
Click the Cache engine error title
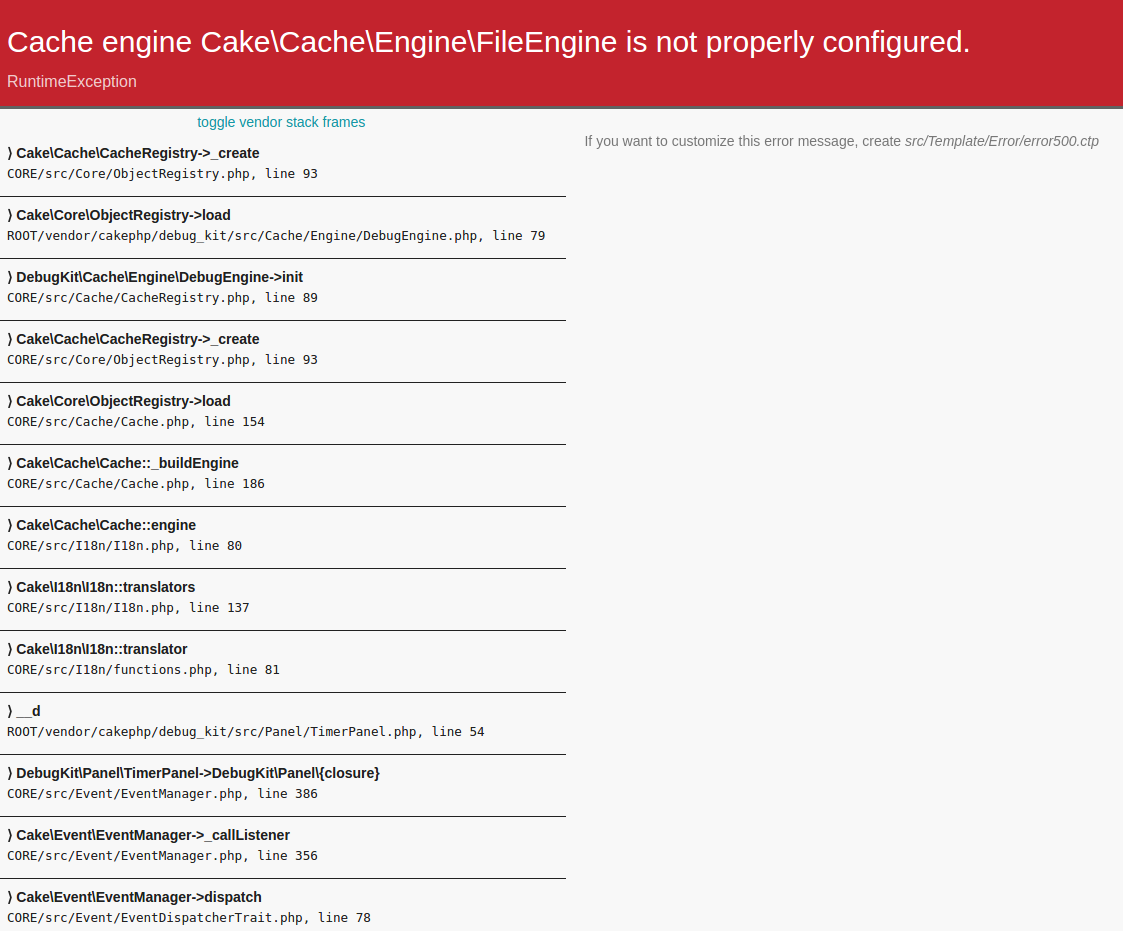tap(488, 42)
